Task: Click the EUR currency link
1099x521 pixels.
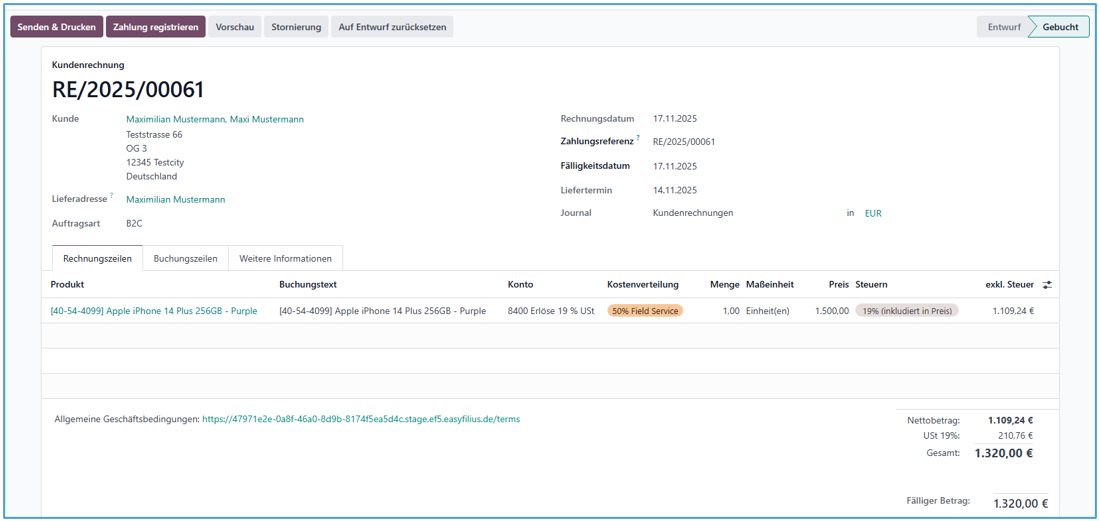Action: click(873, 213)
